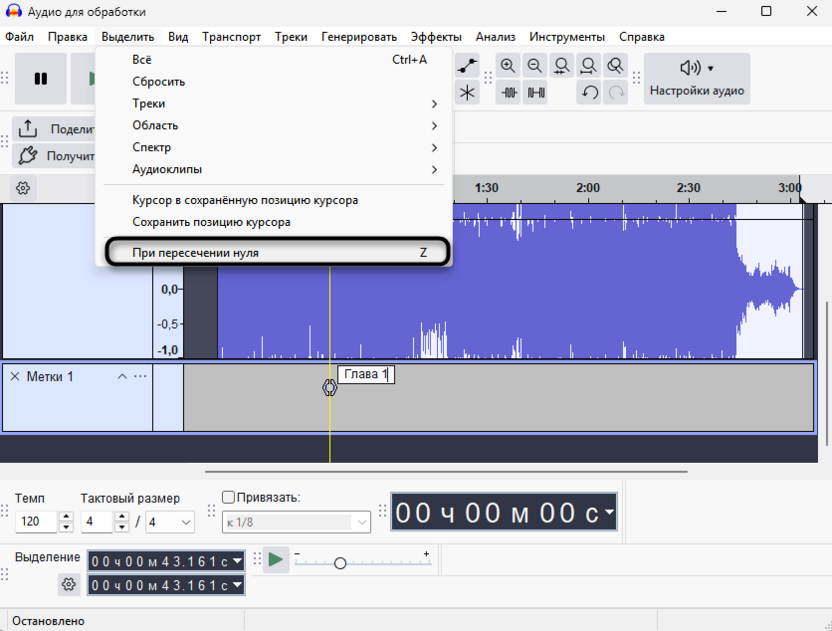
Task: Pause playback with the pause button
Action: [x=40, y=77]
